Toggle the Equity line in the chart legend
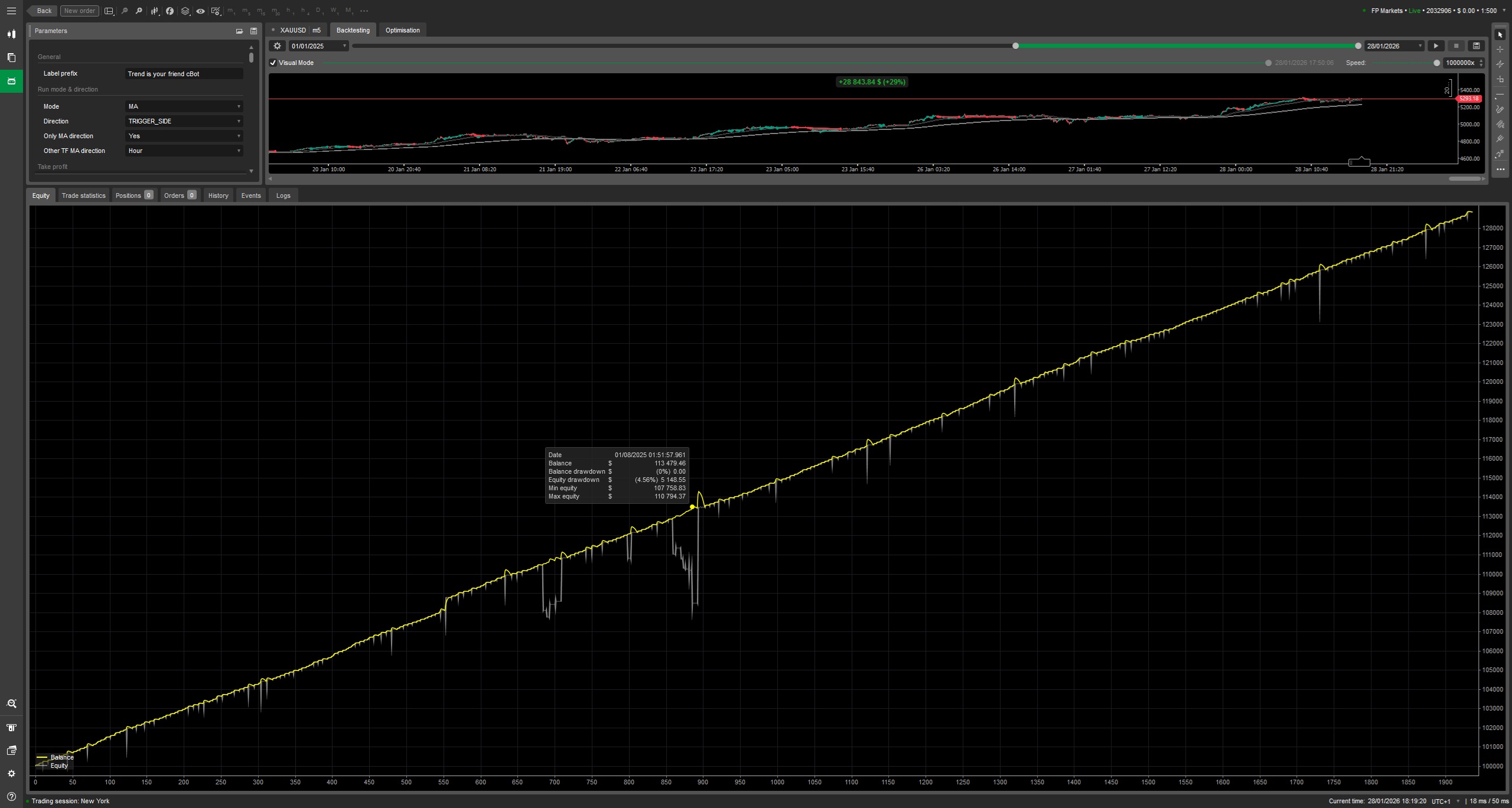The image size is (1512, 808). 59,765
